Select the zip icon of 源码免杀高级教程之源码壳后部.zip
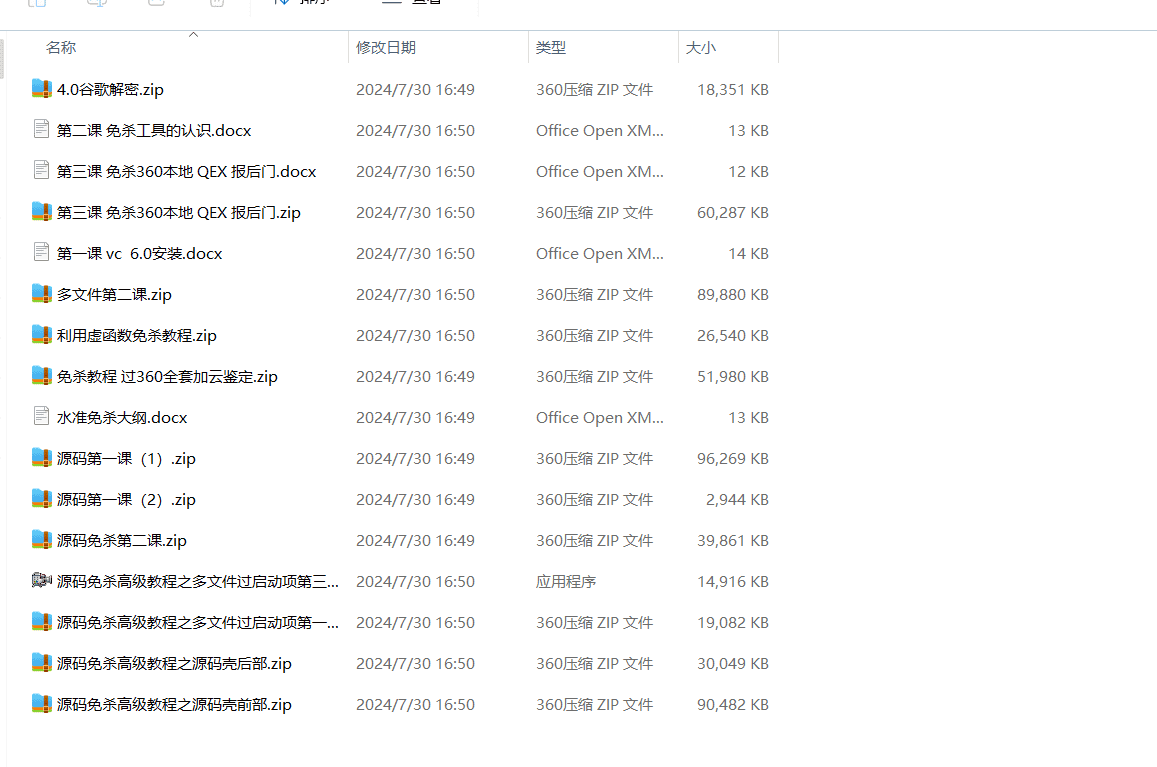1157x767 pixels. 41,664
